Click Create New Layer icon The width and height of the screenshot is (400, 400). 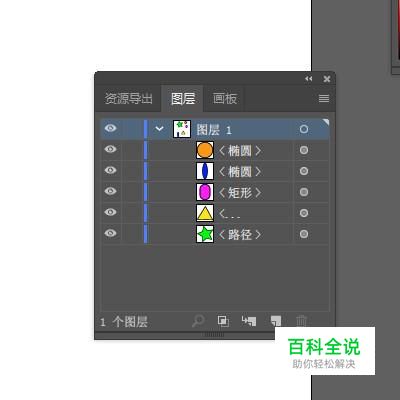[276, 321]
